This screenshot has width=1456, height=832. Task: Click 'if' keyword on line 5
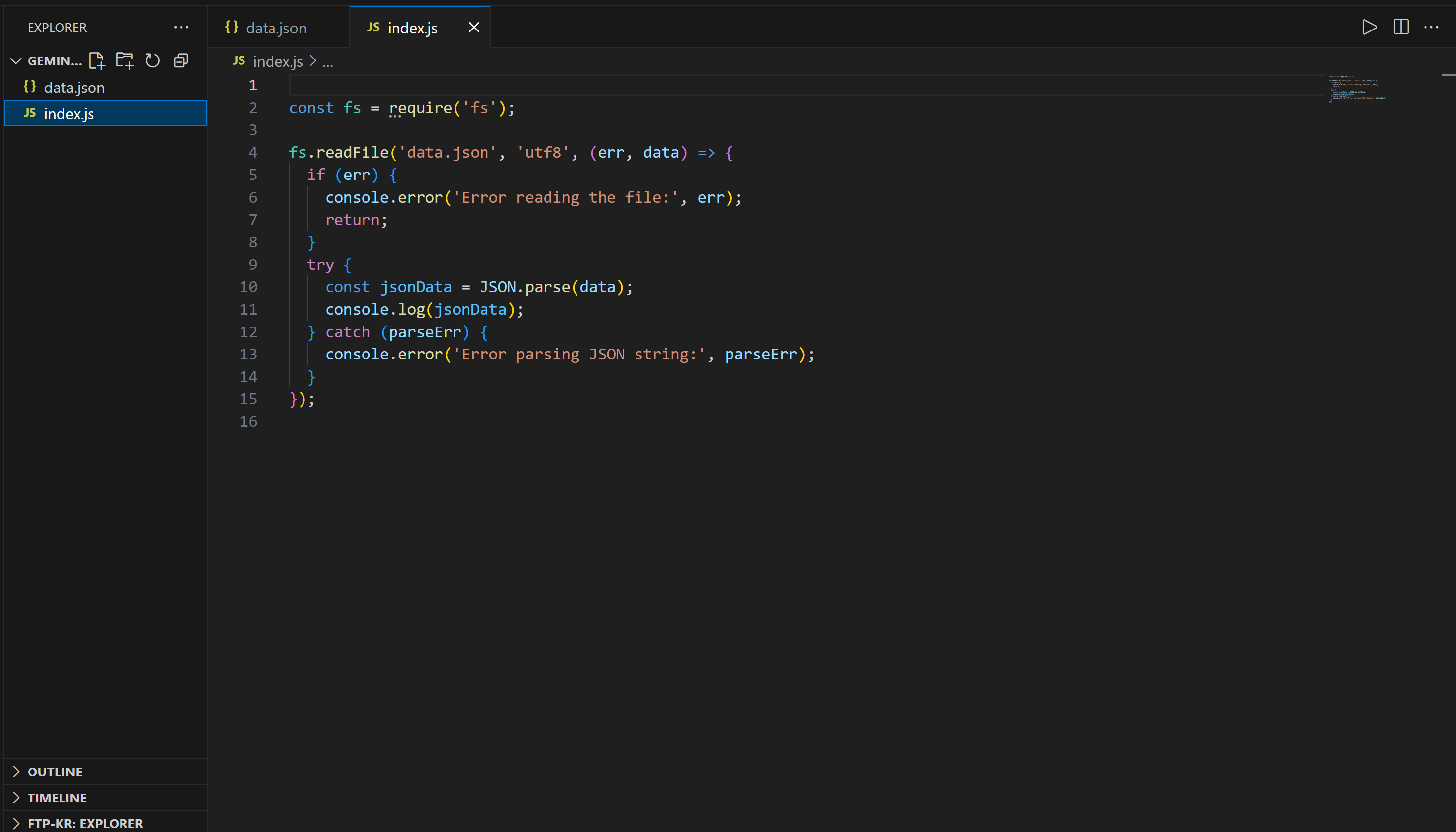pos(316,175)
